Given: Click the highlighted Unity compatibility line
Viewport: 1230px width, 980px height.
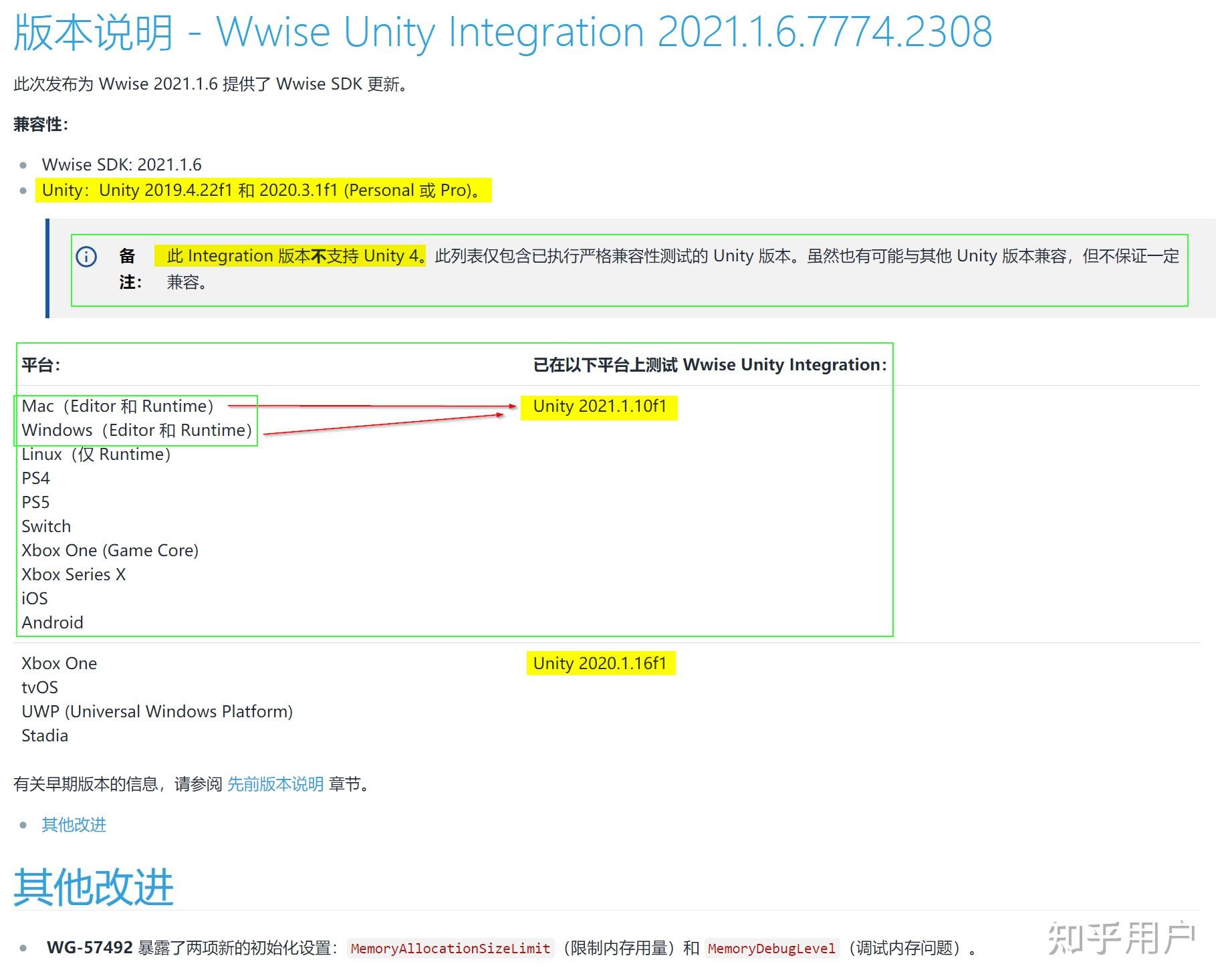Looking at the screenshot, I should pos(263,190).
